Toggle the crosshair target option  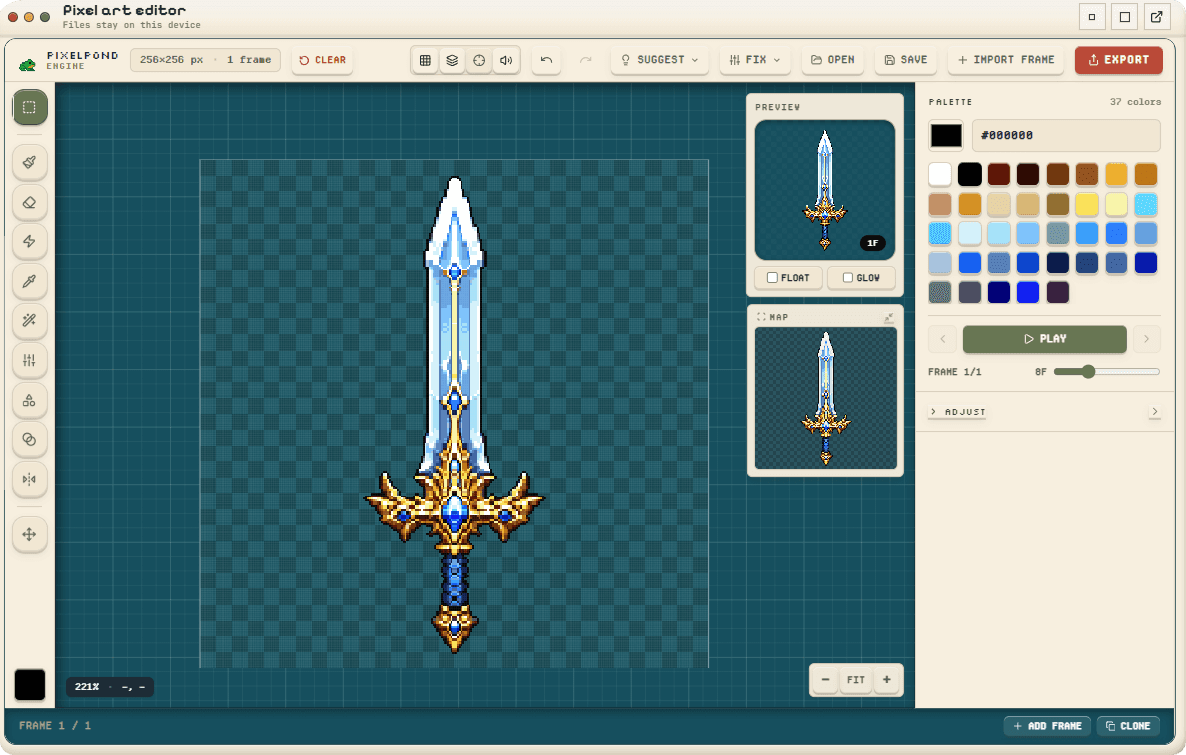479,60
